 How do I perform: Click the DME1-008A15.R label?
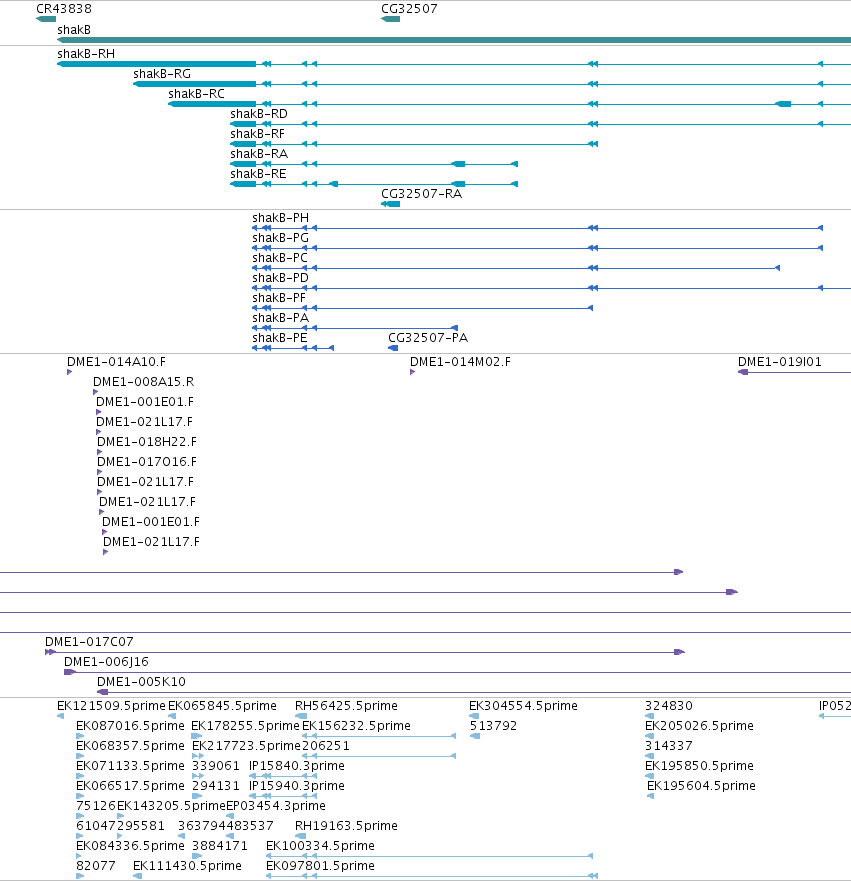pyautogui.click(x=143, y=382)
